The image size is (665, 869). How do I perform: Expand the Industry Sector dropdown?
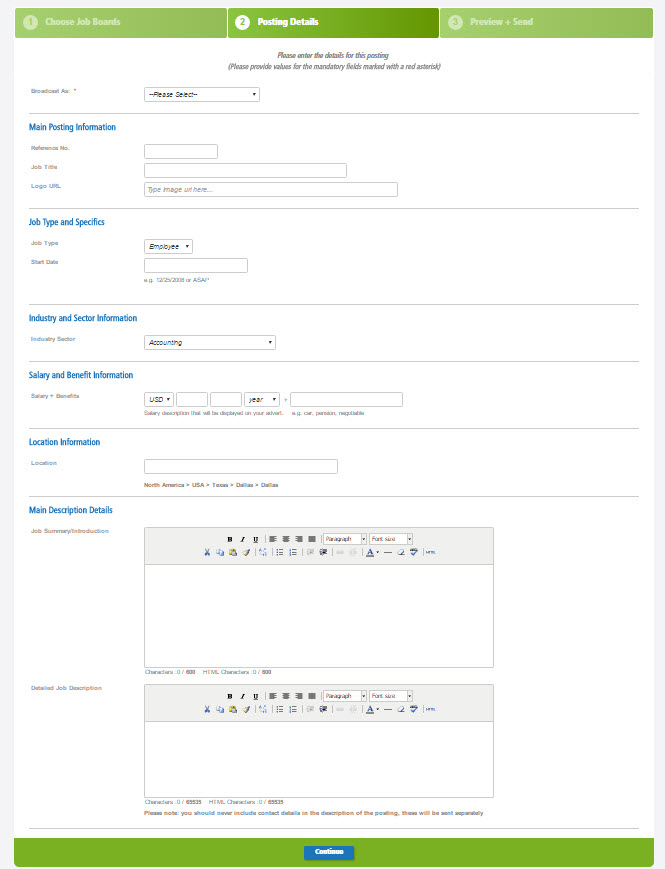[x=210, y=342]
